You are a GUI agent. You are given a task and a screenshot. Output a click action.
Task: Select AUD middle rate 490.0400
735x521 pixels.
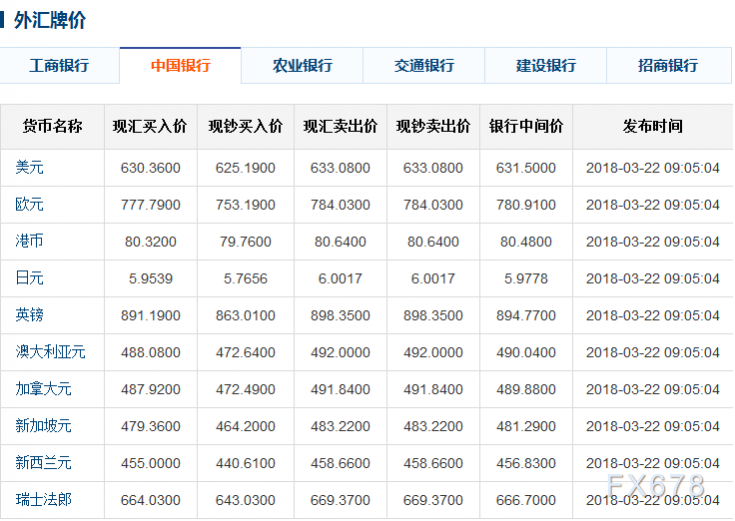(526, 353)
